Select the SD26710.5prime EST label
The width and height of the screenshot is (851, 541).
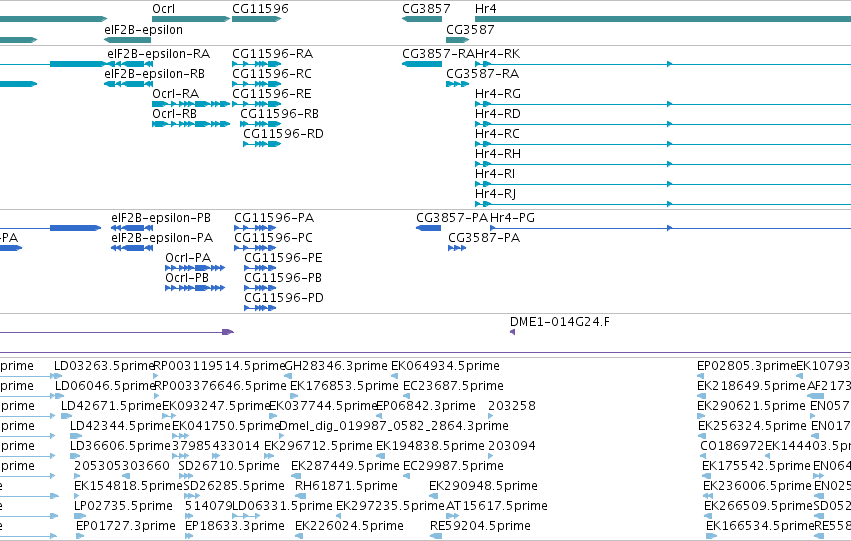229,467
